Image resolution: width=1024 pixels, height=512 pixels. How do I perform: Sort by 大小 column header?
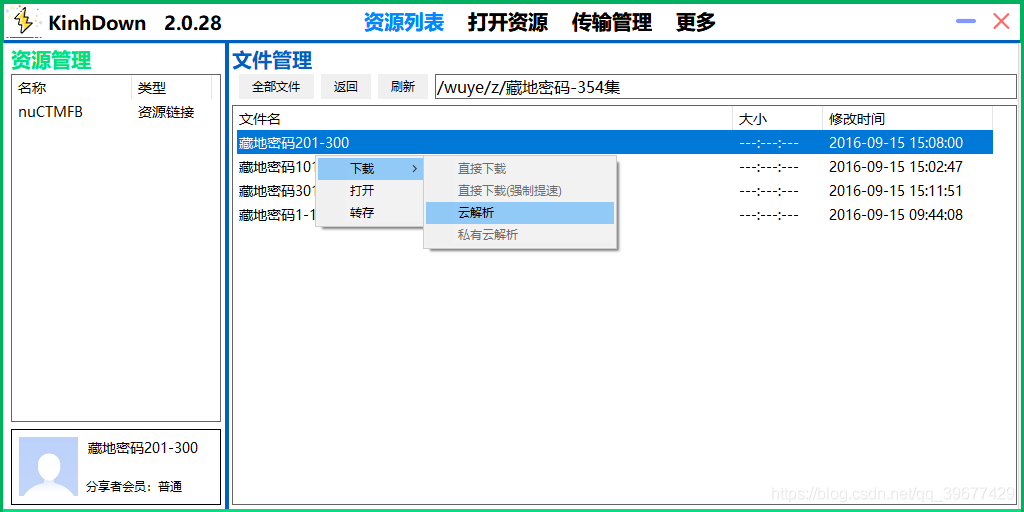click(777, 119)
